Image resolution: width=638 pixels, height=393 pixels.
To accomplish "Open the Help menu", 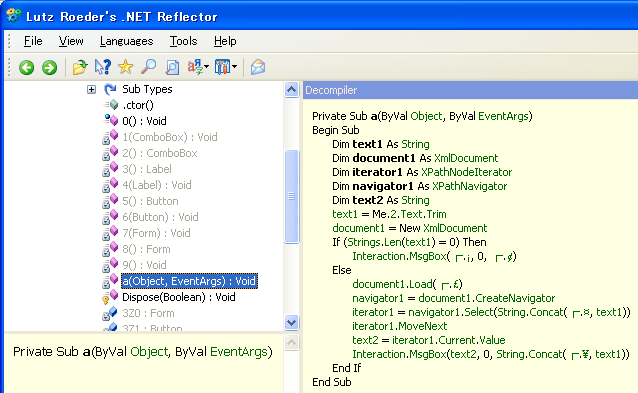I will tap(225, 41).
